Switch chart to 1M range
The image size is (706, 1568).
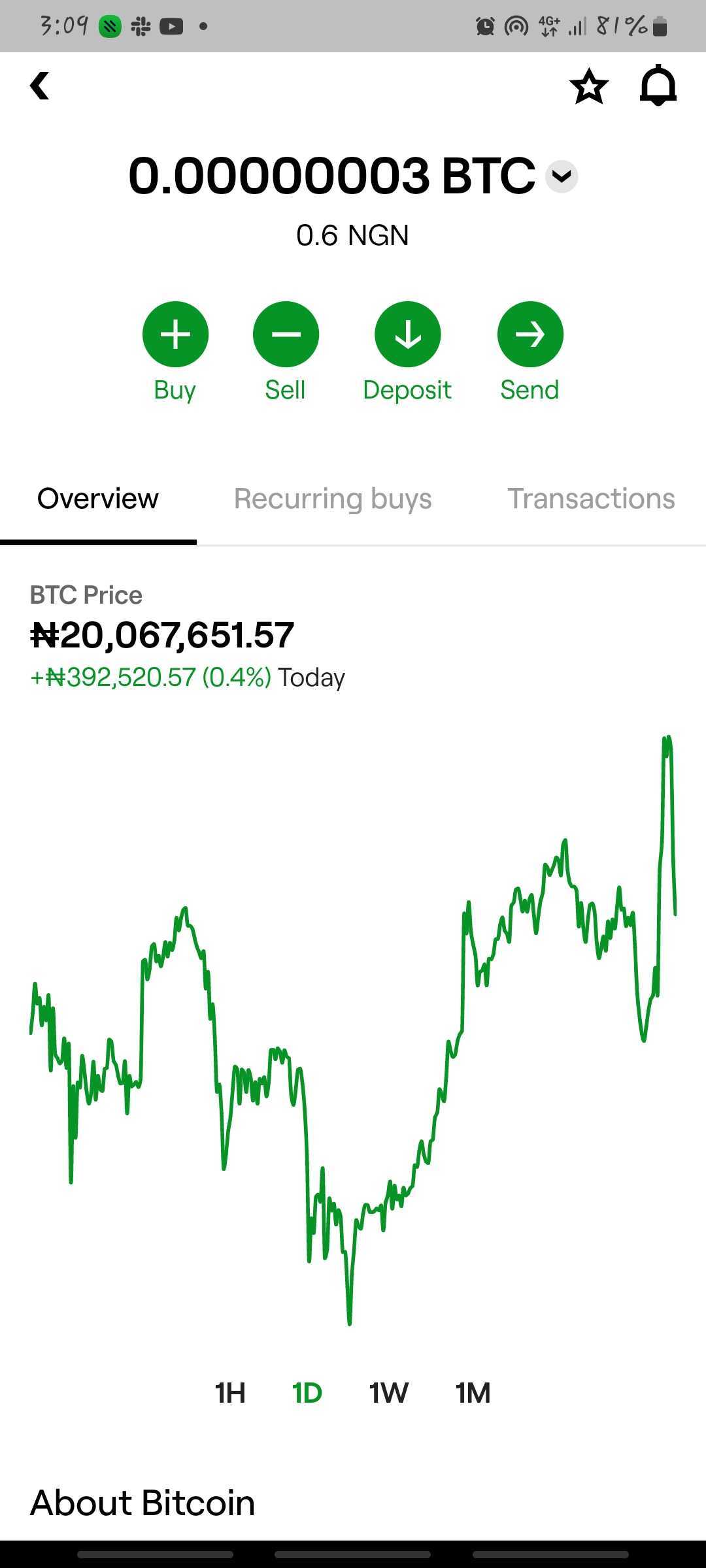tap(473, 1393)
